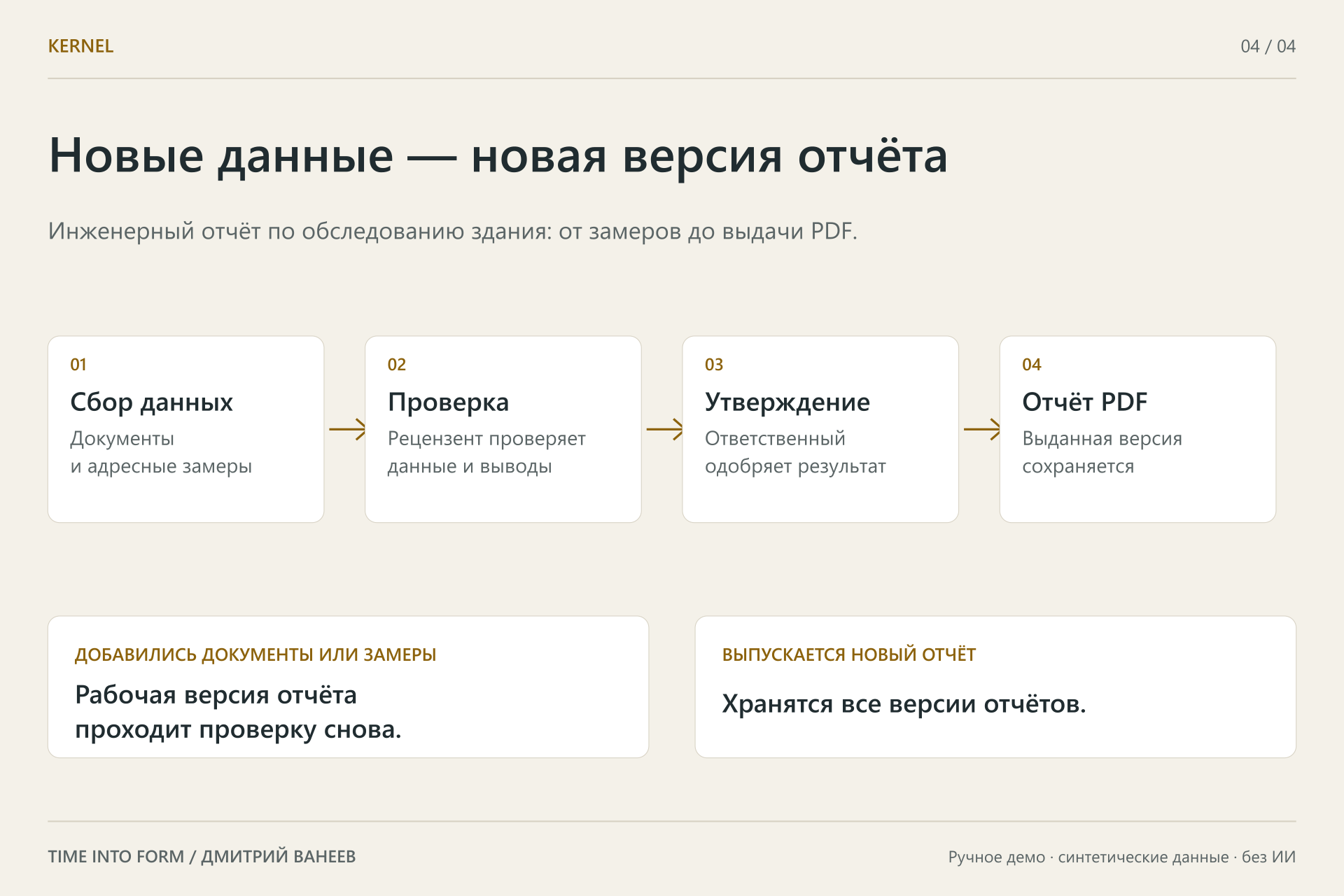
Task: Click the subtitle about 'Инженерный отчёт по обследованию здания'
Action: (x=452, y=231)
